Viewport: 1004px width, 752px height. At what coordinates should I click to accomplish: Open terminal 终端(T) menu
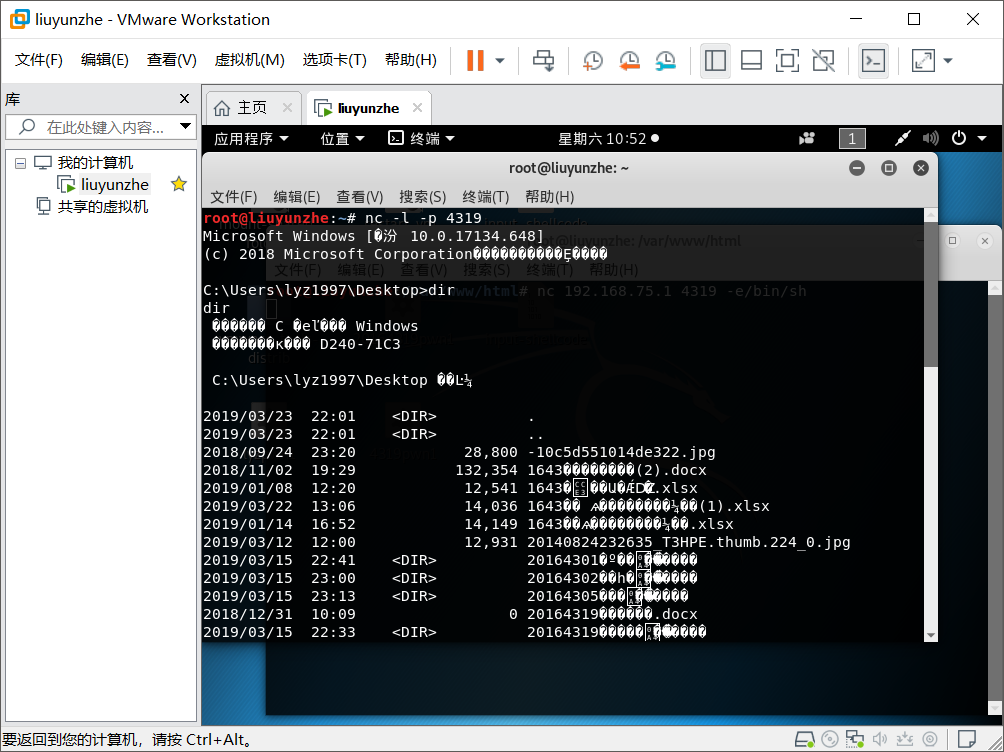[485, 197]
